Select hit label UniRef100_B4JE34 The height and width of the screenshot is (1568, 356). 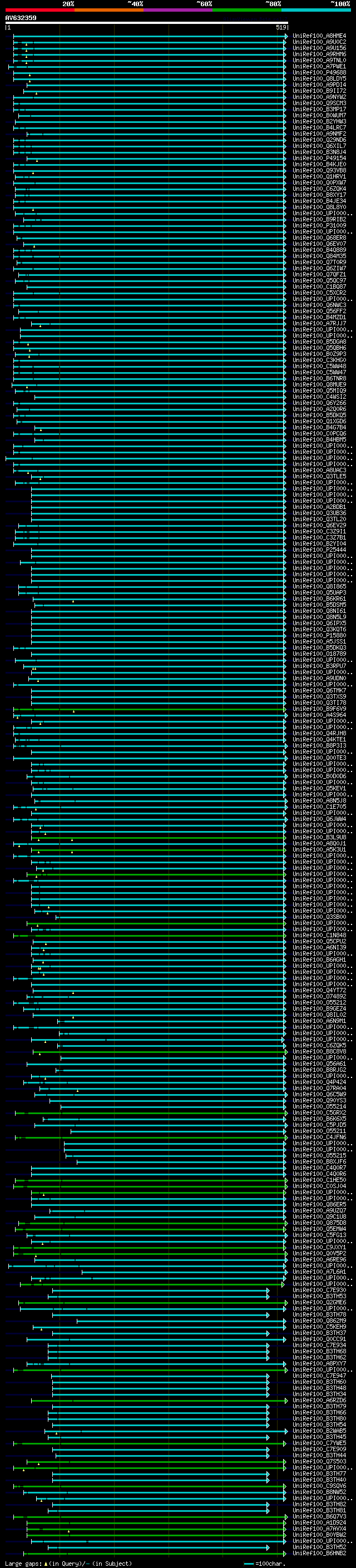click(319, 201)
